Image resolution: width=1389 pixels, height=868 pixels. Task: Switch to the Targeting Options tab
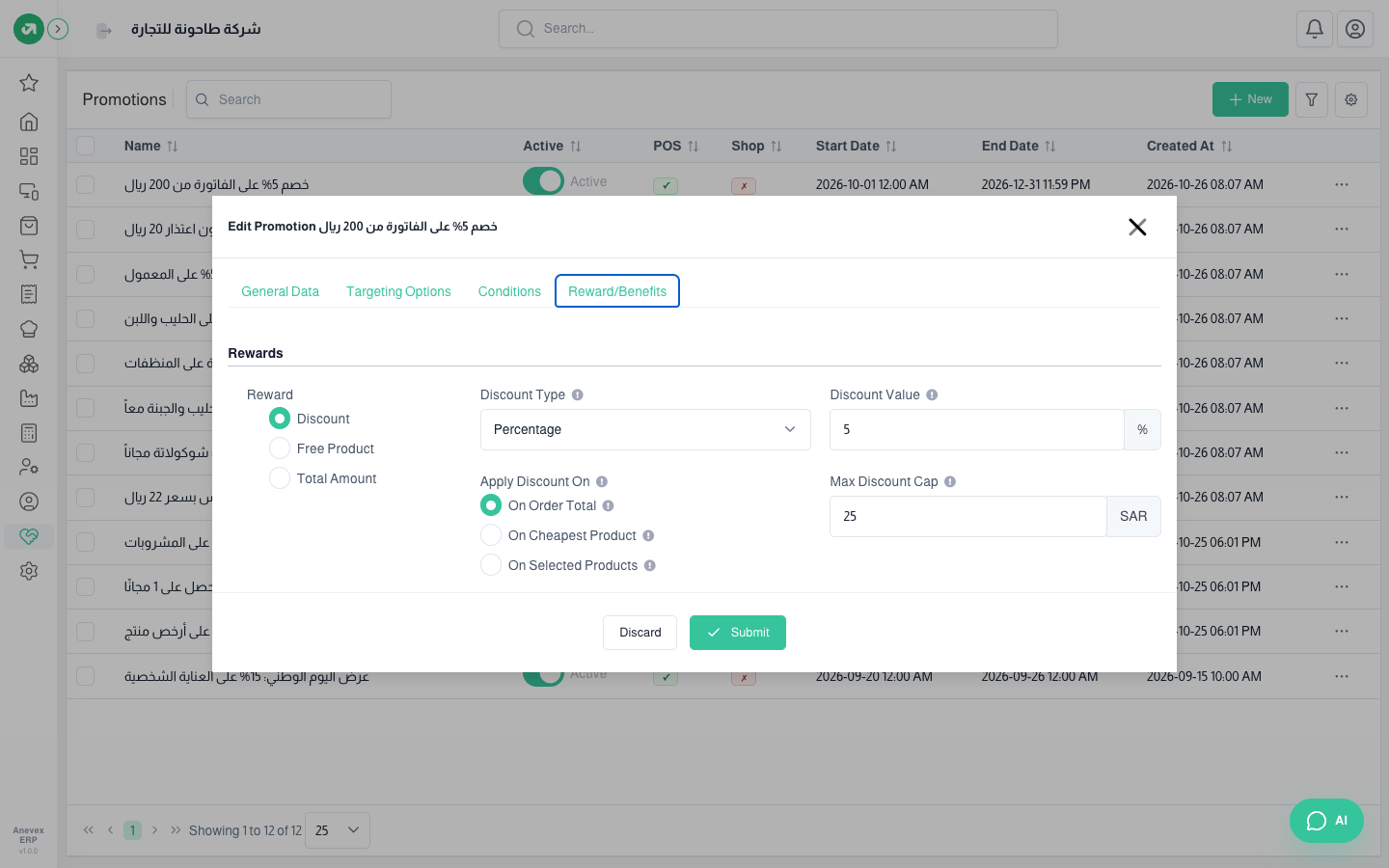tap(398, 291)
